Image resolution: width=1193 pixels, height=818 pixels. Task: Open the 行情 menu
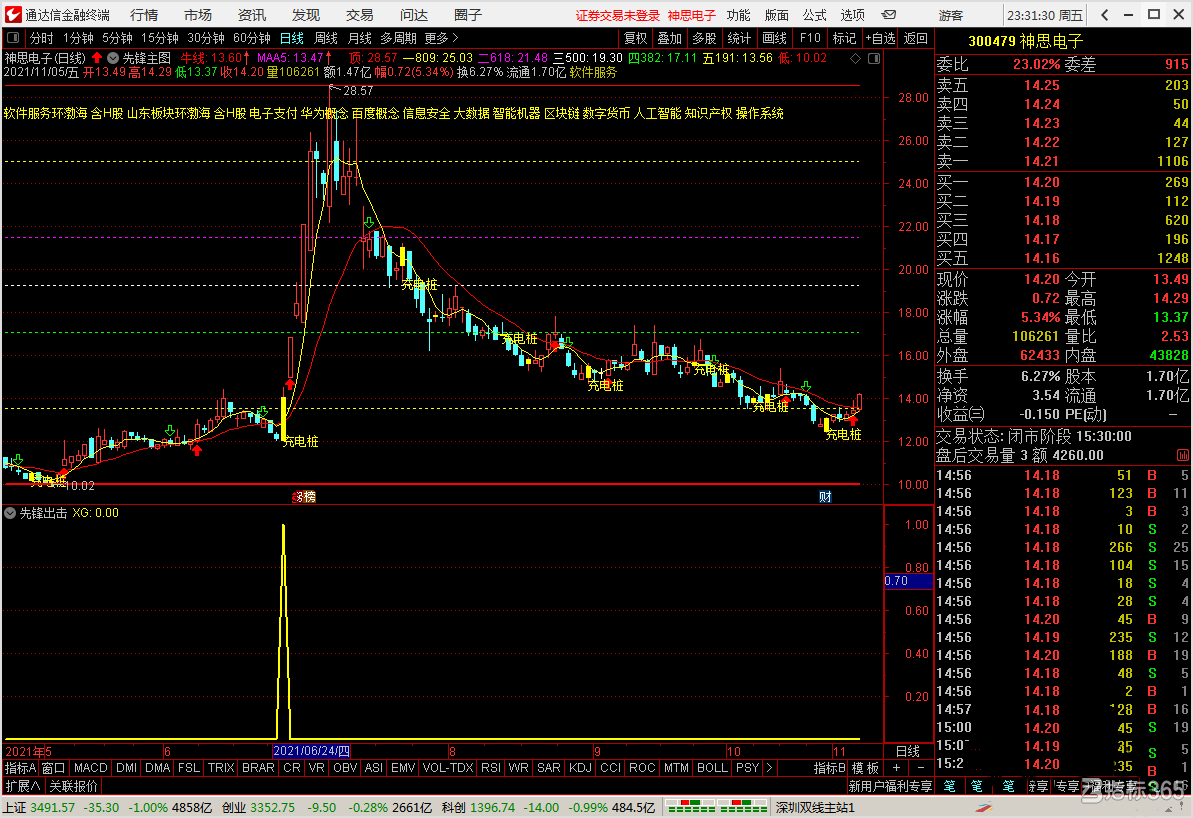144,14
